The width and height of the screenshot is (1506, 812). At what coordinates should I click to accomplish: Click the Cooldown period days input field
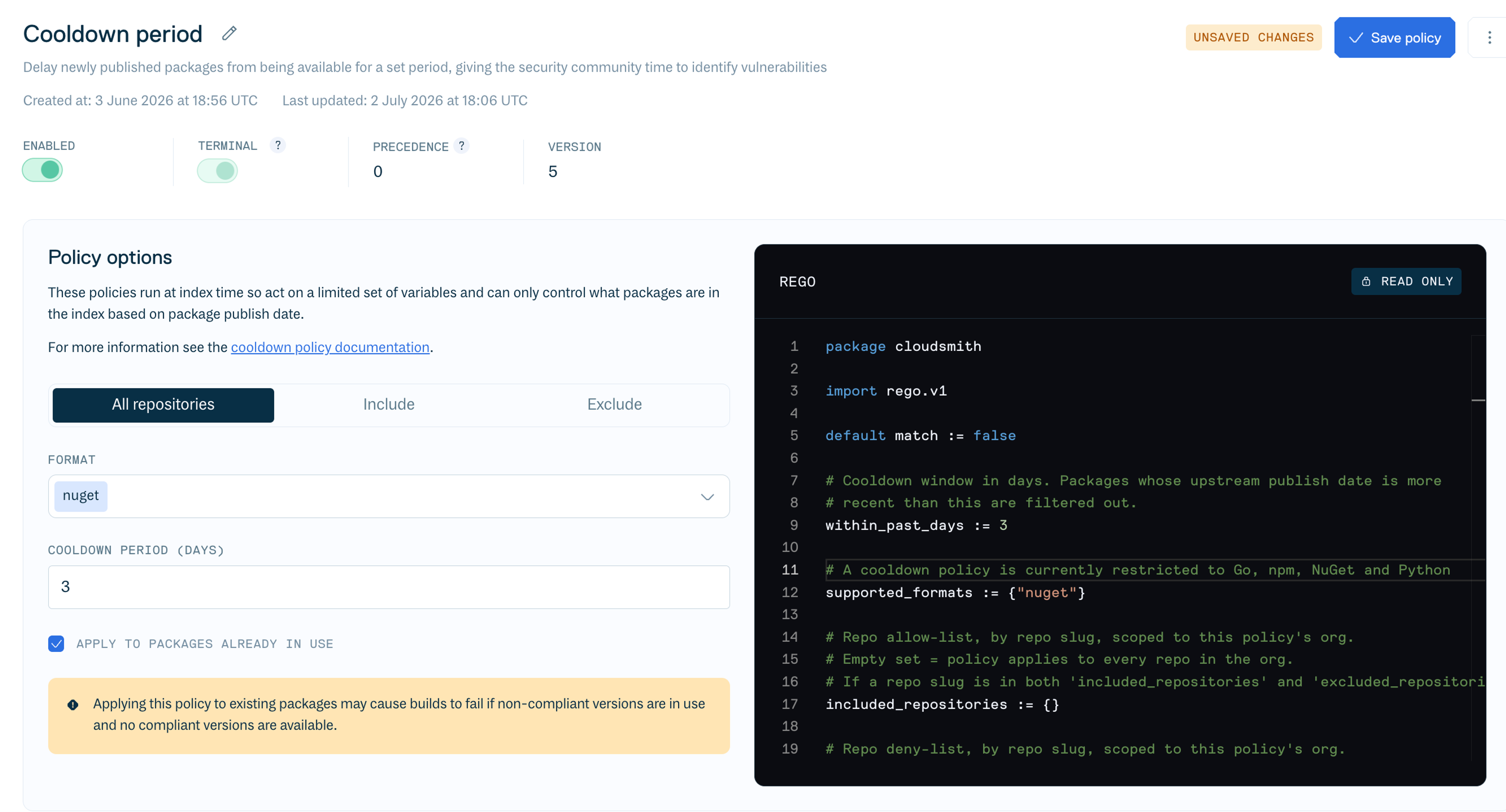pos(389,587)
